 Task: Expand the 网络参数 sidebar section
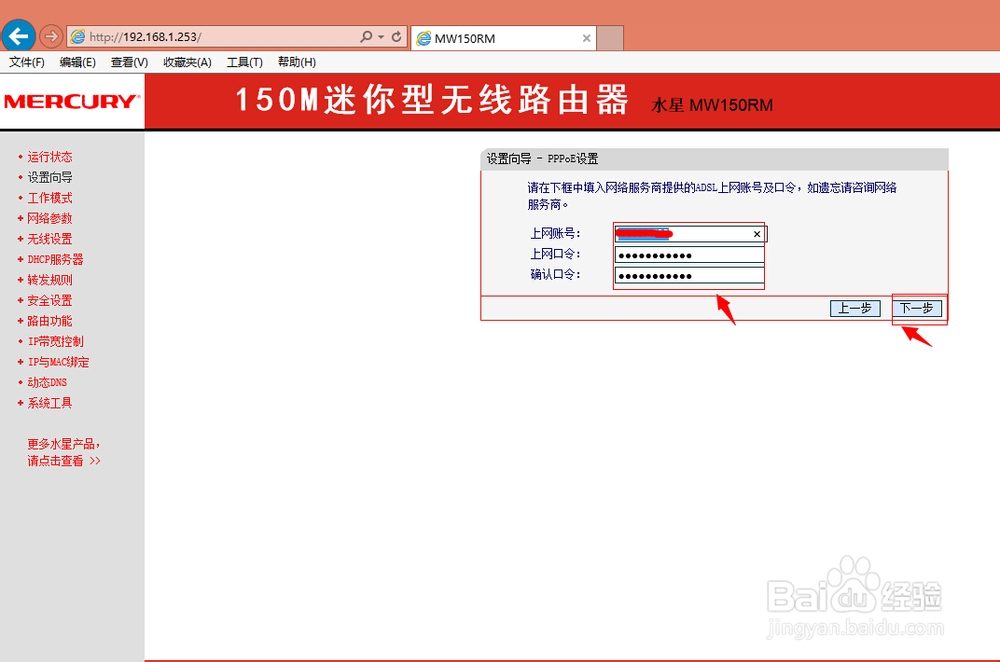point(50,218)
